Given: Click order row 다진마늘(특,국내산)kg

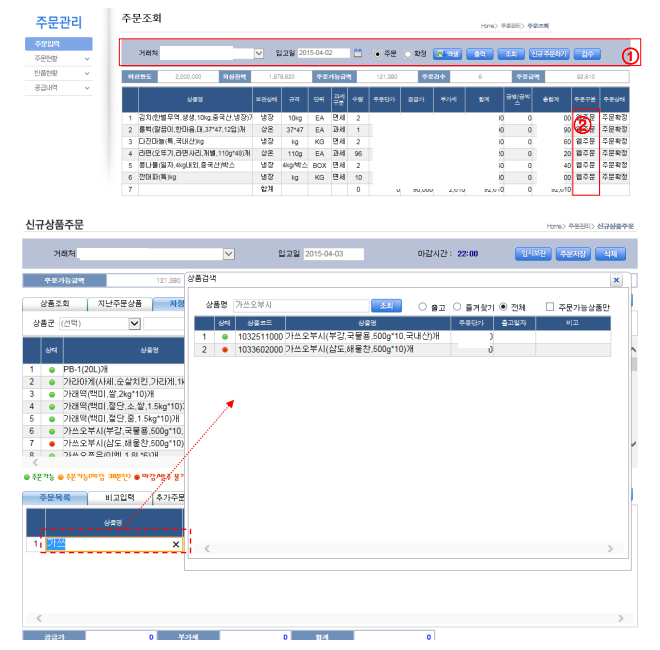Looking at the screenshot, I should (375, 142).
